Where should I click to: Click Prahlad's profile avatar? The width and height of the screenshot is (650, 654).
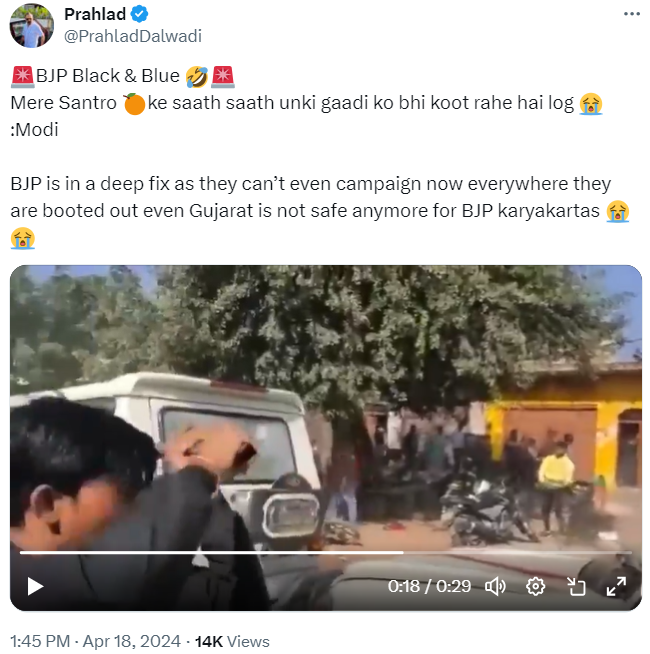31,26
